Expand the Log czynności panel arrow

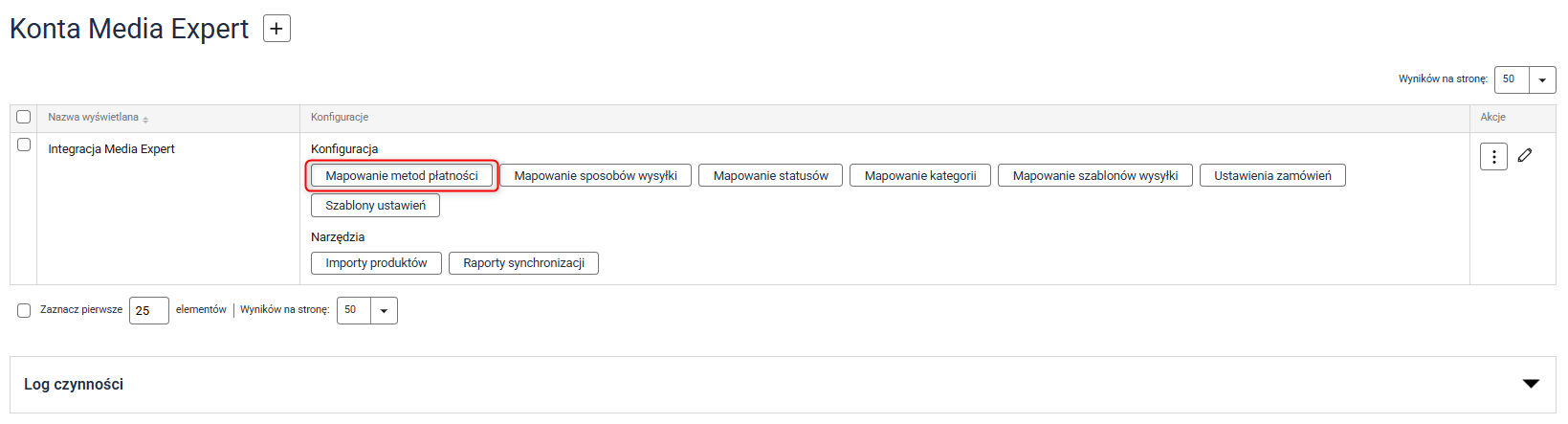[x=1531, y=384]
